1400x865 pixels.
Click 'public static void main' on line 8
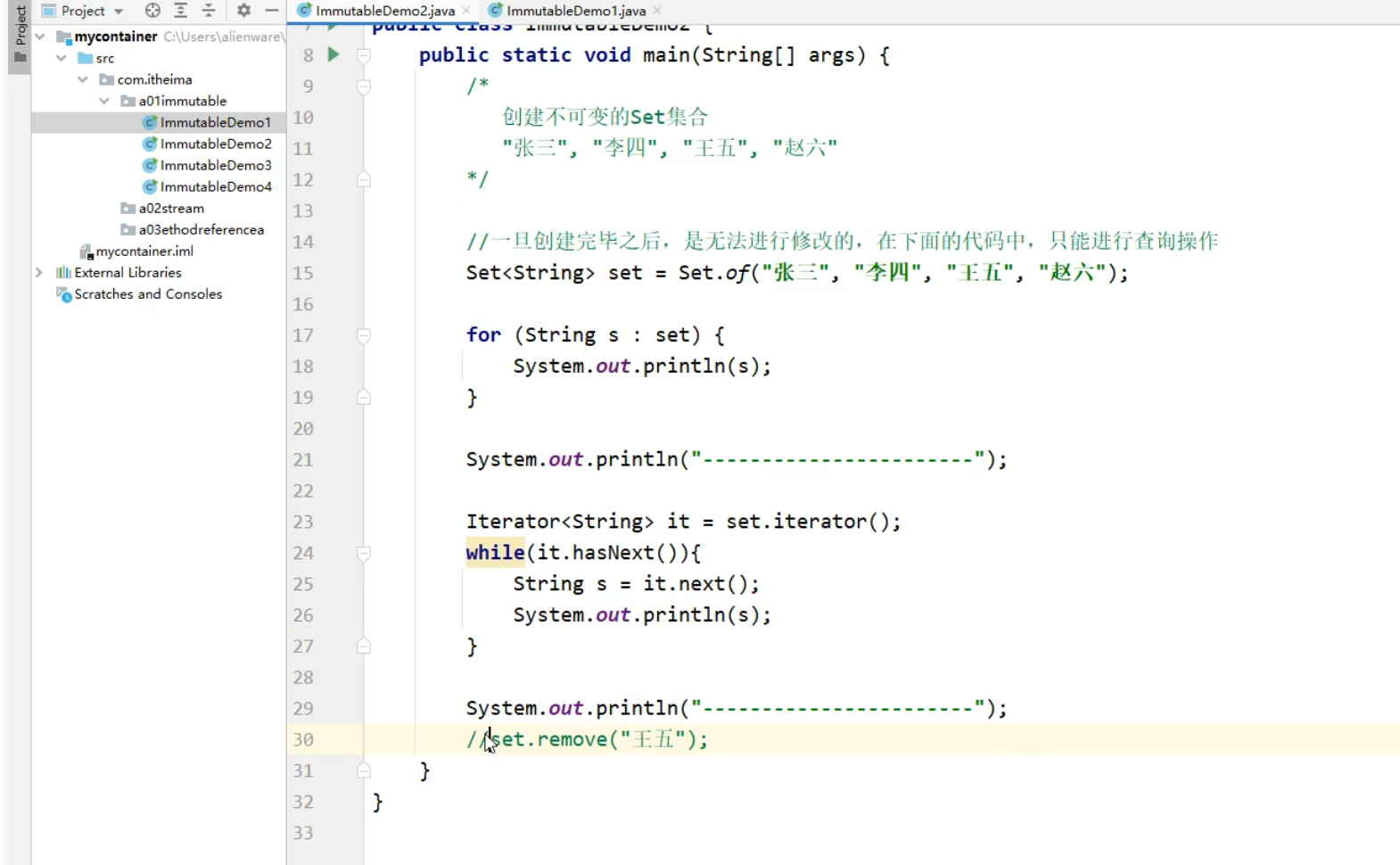coord(554,55)
